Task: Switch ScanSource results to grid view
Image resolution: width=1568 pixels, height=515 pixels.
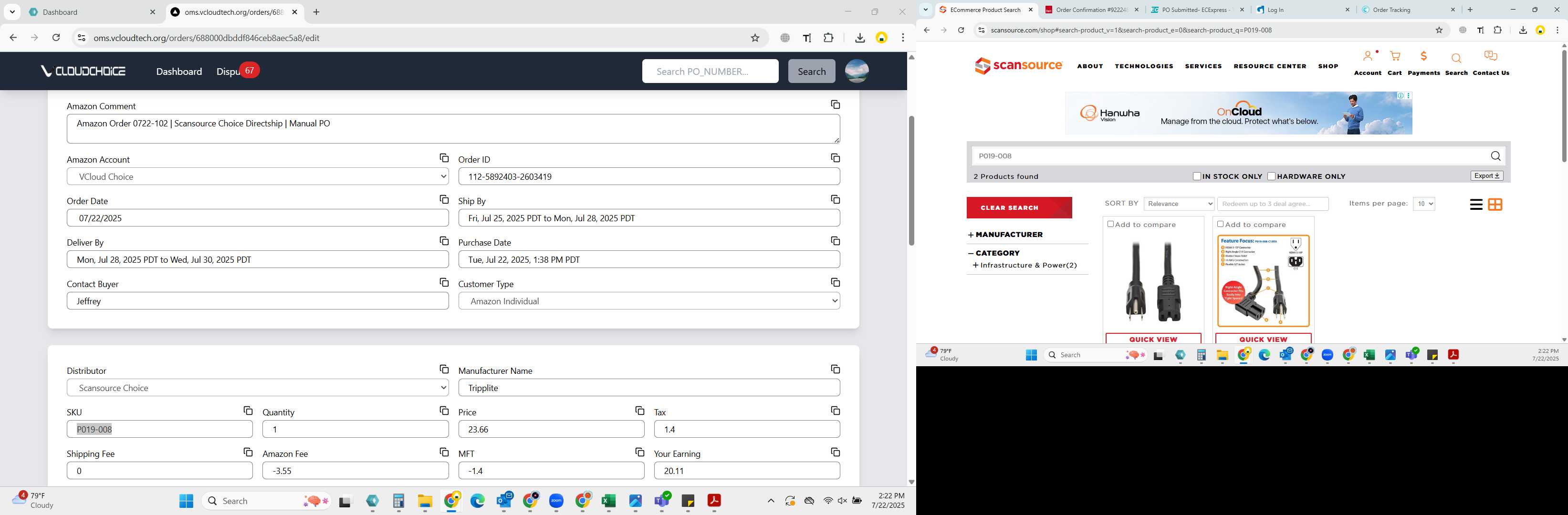Action: (1495, 204)
